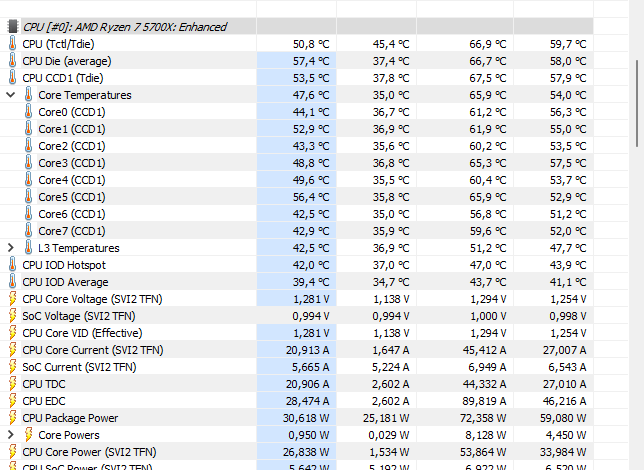Click lightning icon beside Core Powers
Viewport: 644px width, 470px height.
point(28,435)
